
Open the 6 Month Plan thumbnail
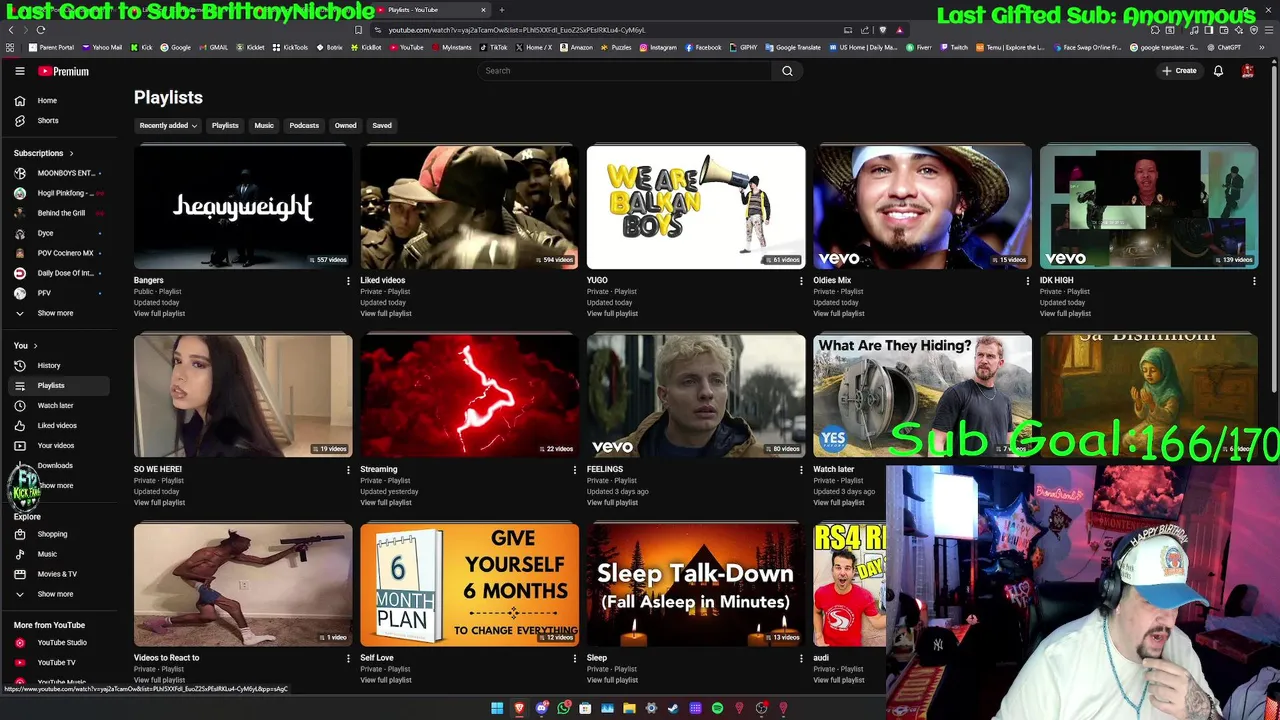pos(469,584)
